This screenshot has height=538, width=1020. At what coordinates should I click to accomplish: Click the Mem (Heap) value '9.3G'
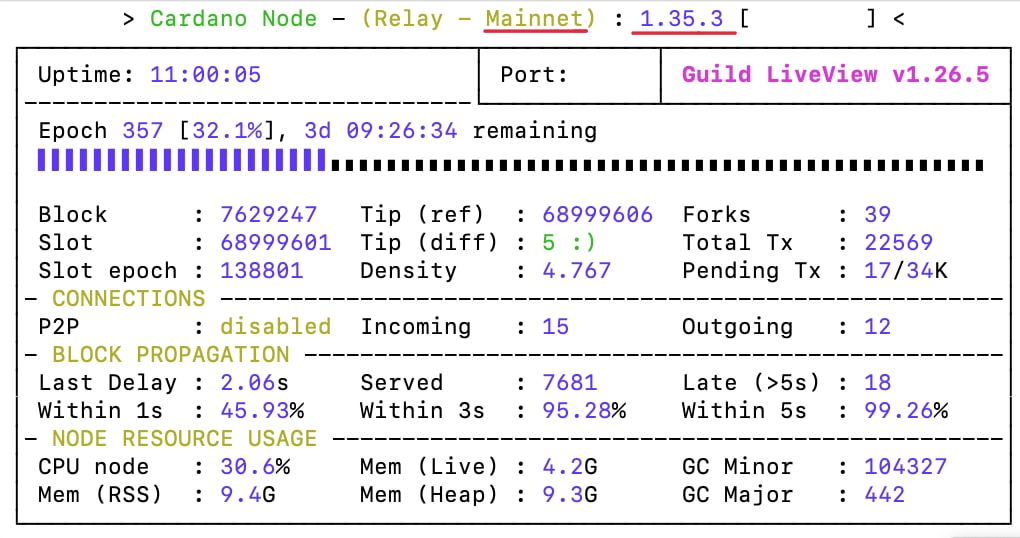coord(570,494)
